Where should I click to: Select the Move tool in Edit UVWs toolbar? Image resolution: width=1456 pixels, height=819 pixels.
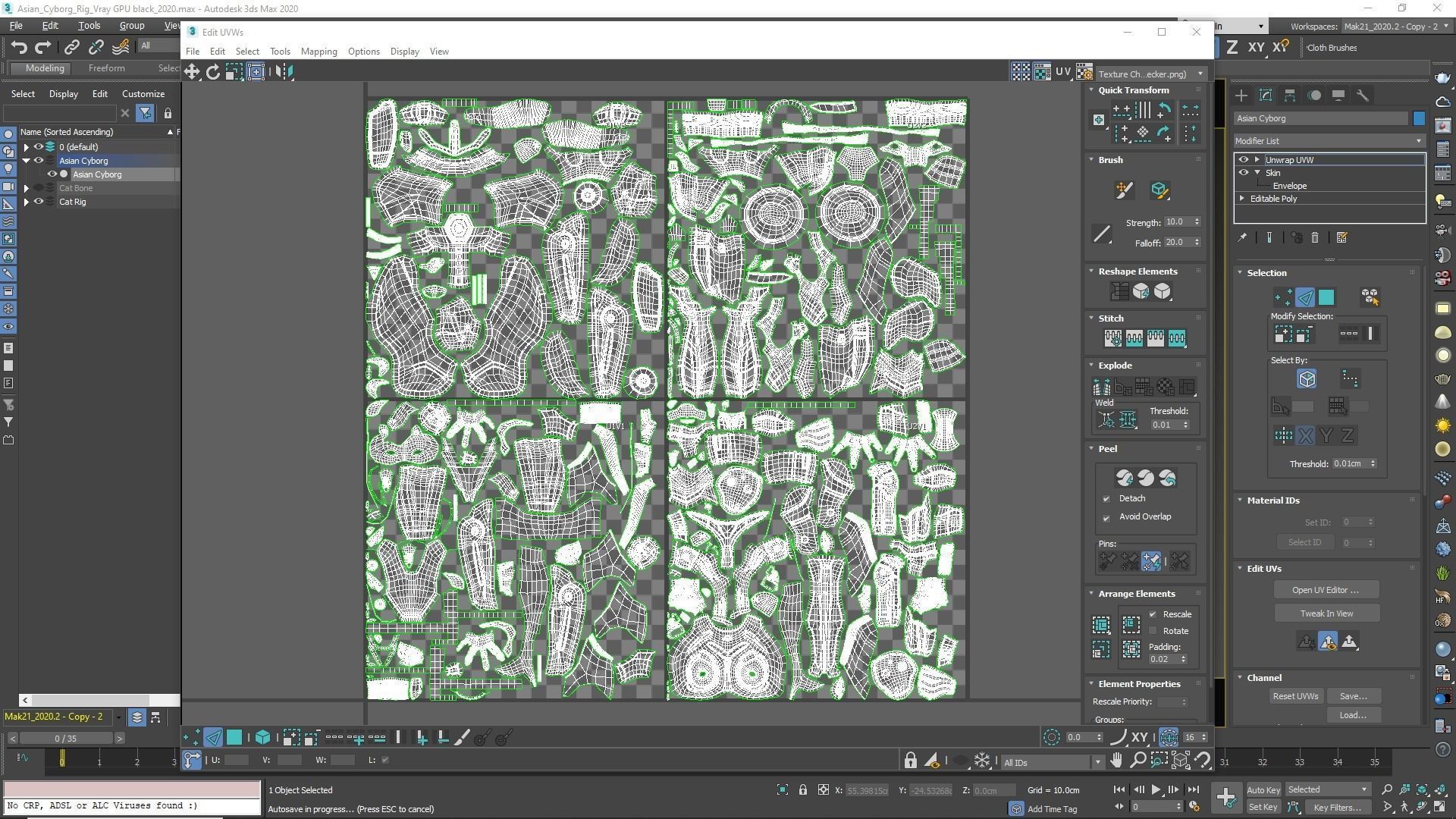(191, 72)
